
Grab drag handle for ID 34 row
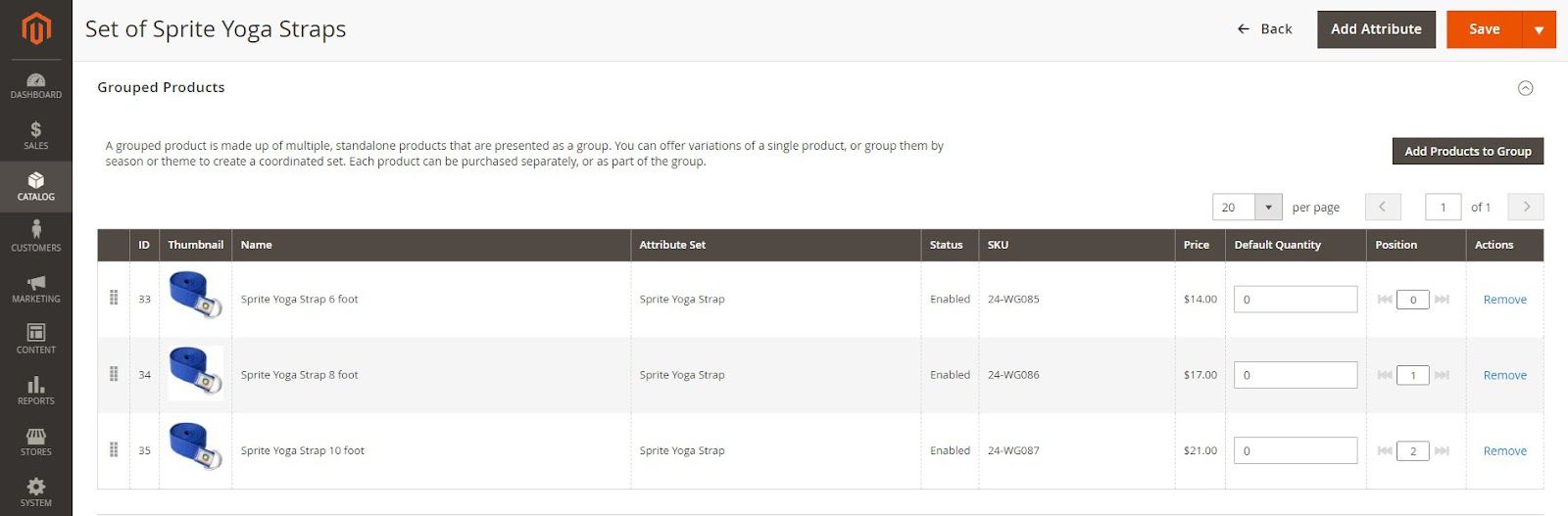[x=114, y=374]
